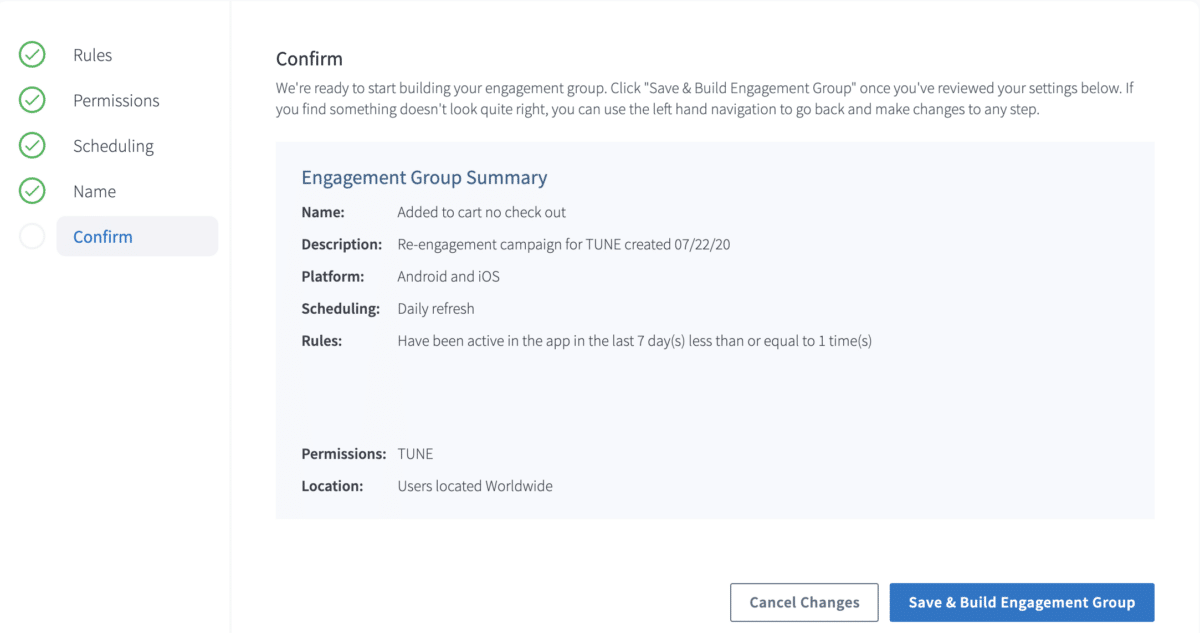This screenshot has width=1200, height=633.
Task: Click Save & Build Engagement Group
Action: pyautogui.click(x=1021, y=602)
